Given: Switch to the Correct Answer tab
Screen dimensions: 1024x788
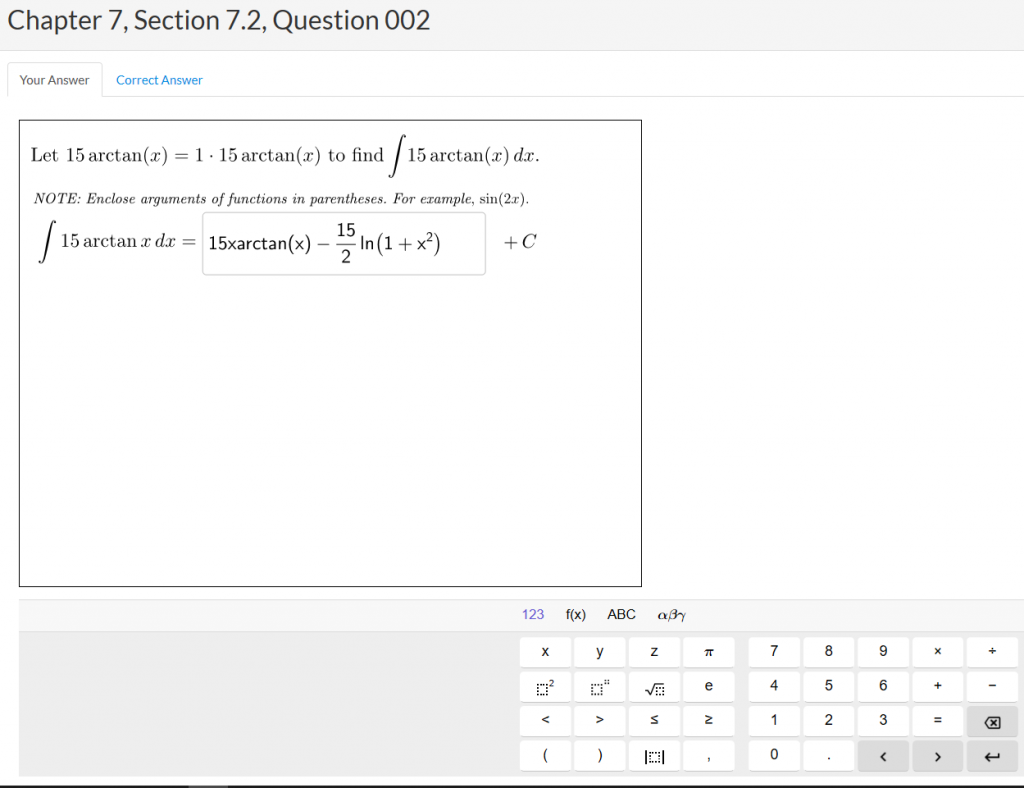Looking at the screenshot, I should [159, 79].
